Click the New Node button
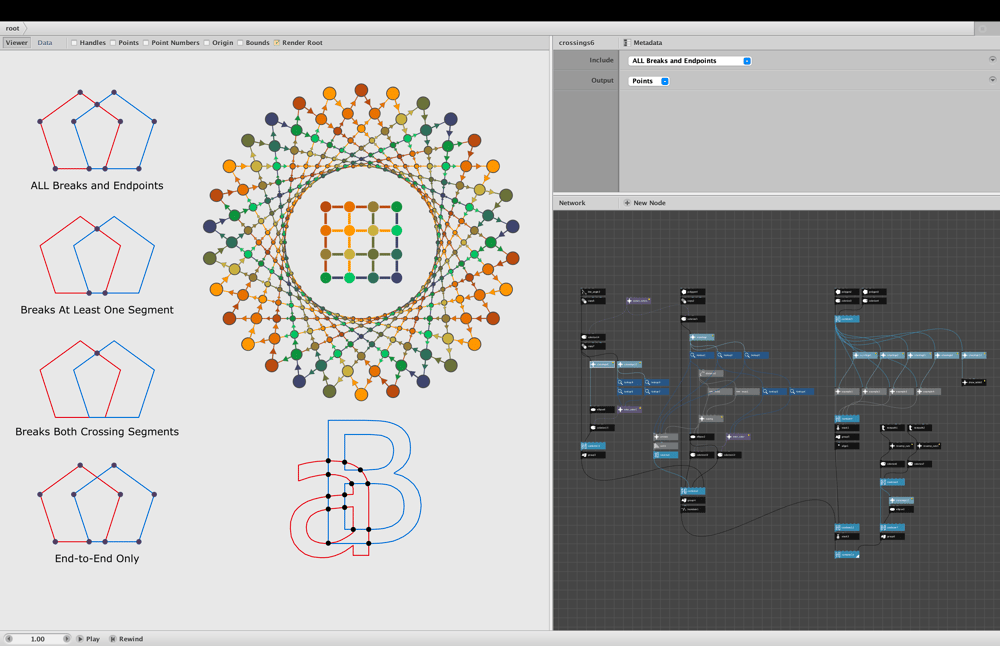Image resolution: width=1000 pixels, height=646 pixels. coord(645,203)
